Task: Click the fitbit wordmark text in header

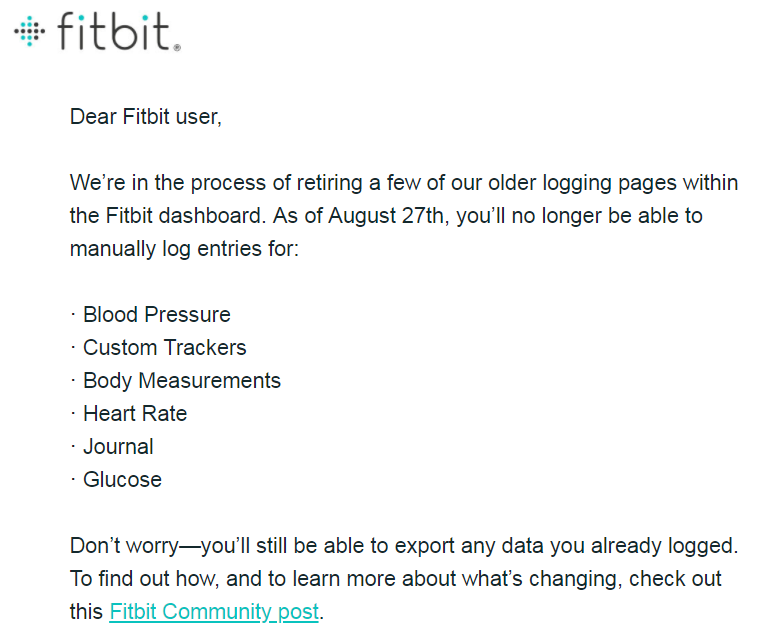Action: pyautogui.click(x=118, y=31)
